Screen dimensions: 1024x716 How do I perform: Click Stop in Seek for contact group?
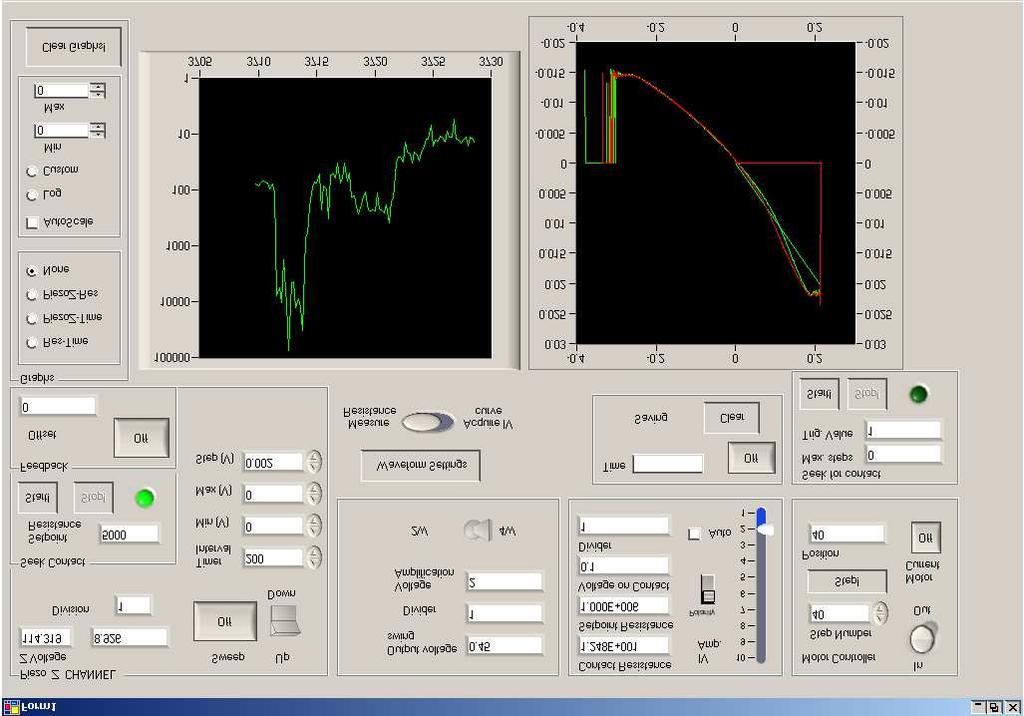pos(867,394)
